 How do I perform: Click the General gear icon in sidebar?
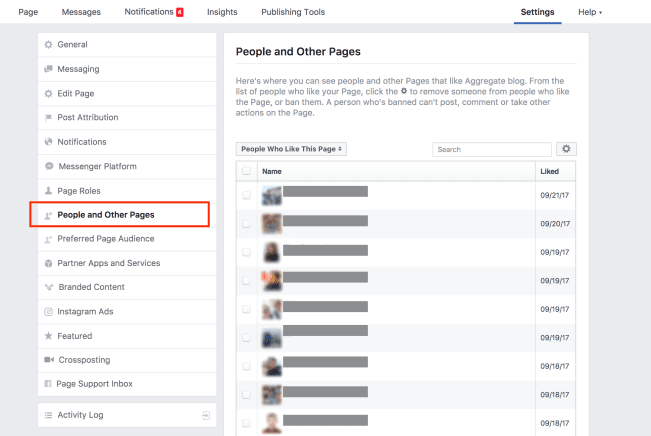click(49, 44)
